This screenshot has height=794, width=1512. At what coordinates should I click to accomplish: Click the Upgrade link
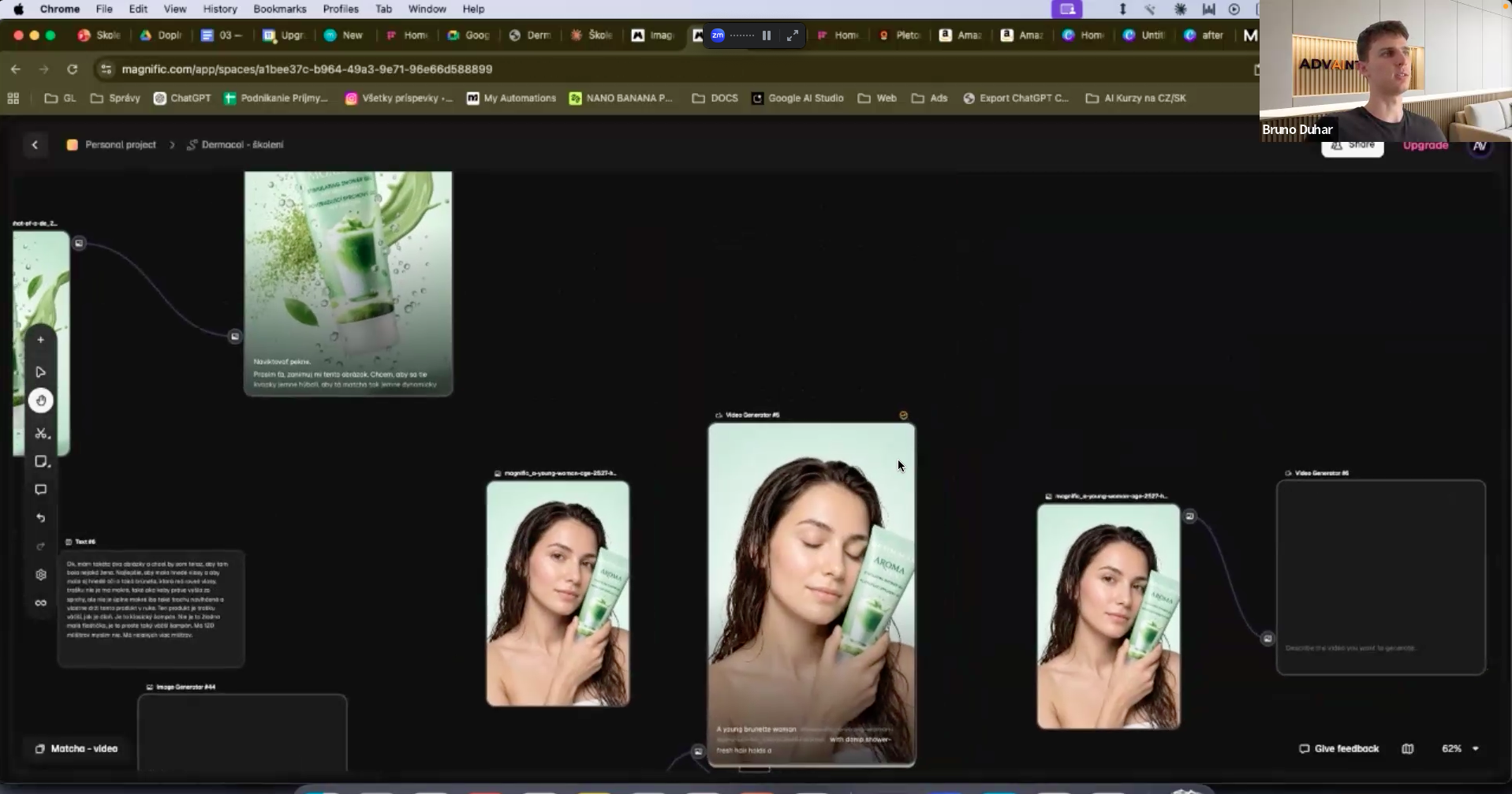click(x=1425, y=146)
